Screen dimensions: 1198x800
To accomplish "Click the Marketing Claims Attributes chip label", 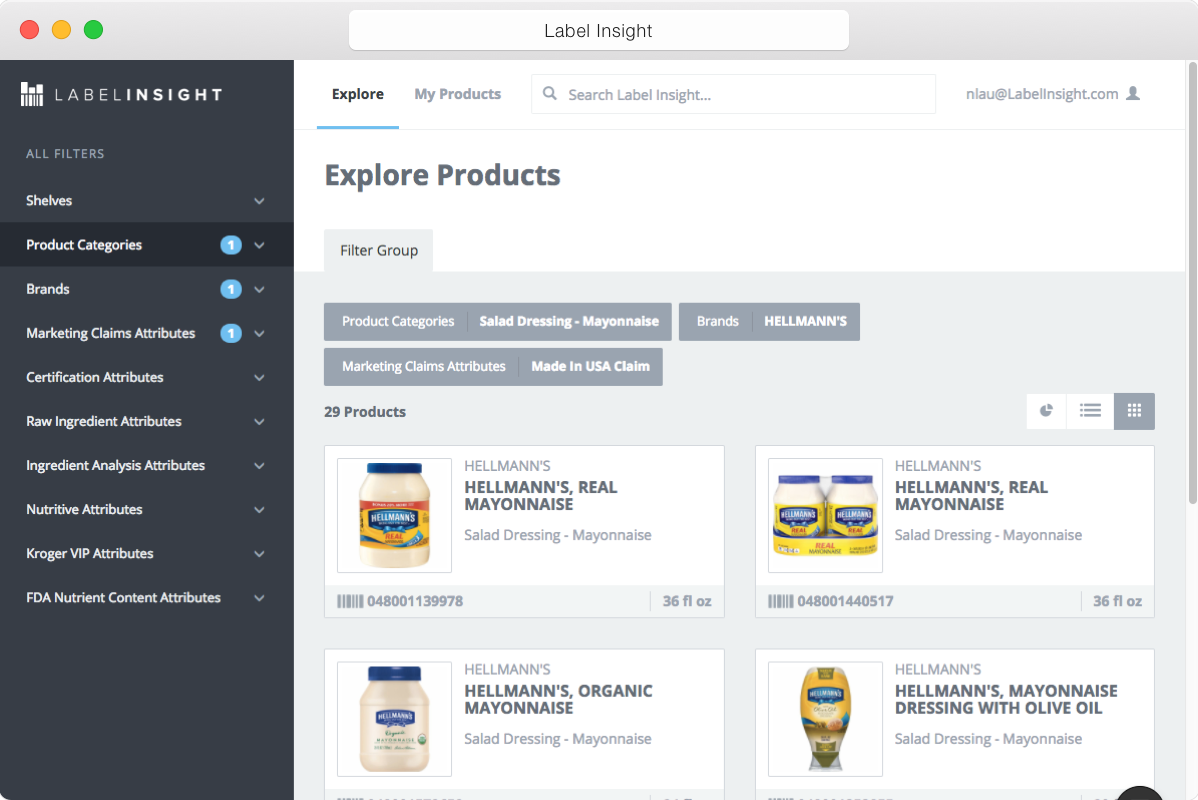I will tap(423, 367).
